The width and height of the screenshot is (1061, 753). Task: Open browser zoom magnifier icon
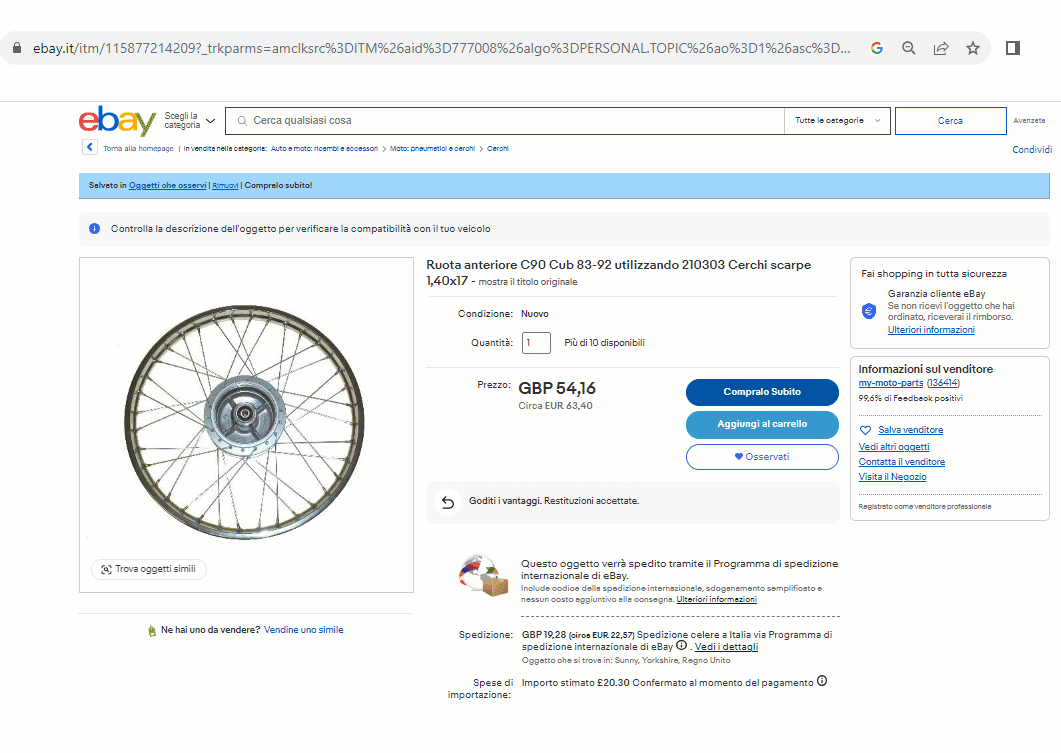[909, 48]
